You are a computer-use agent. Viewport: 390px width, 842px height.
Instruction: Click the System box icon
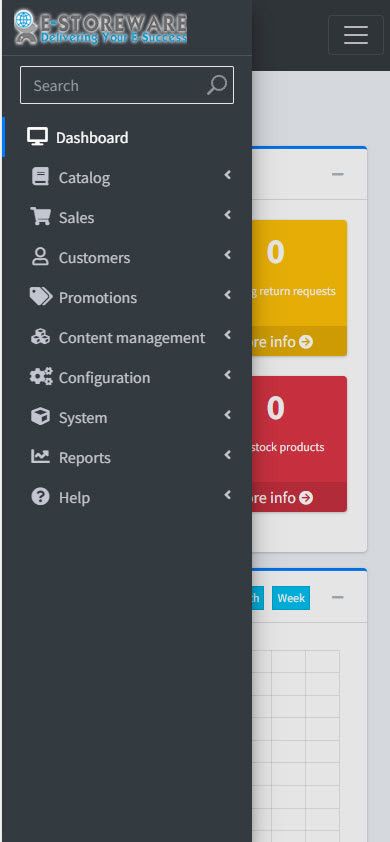click(40, 417)
